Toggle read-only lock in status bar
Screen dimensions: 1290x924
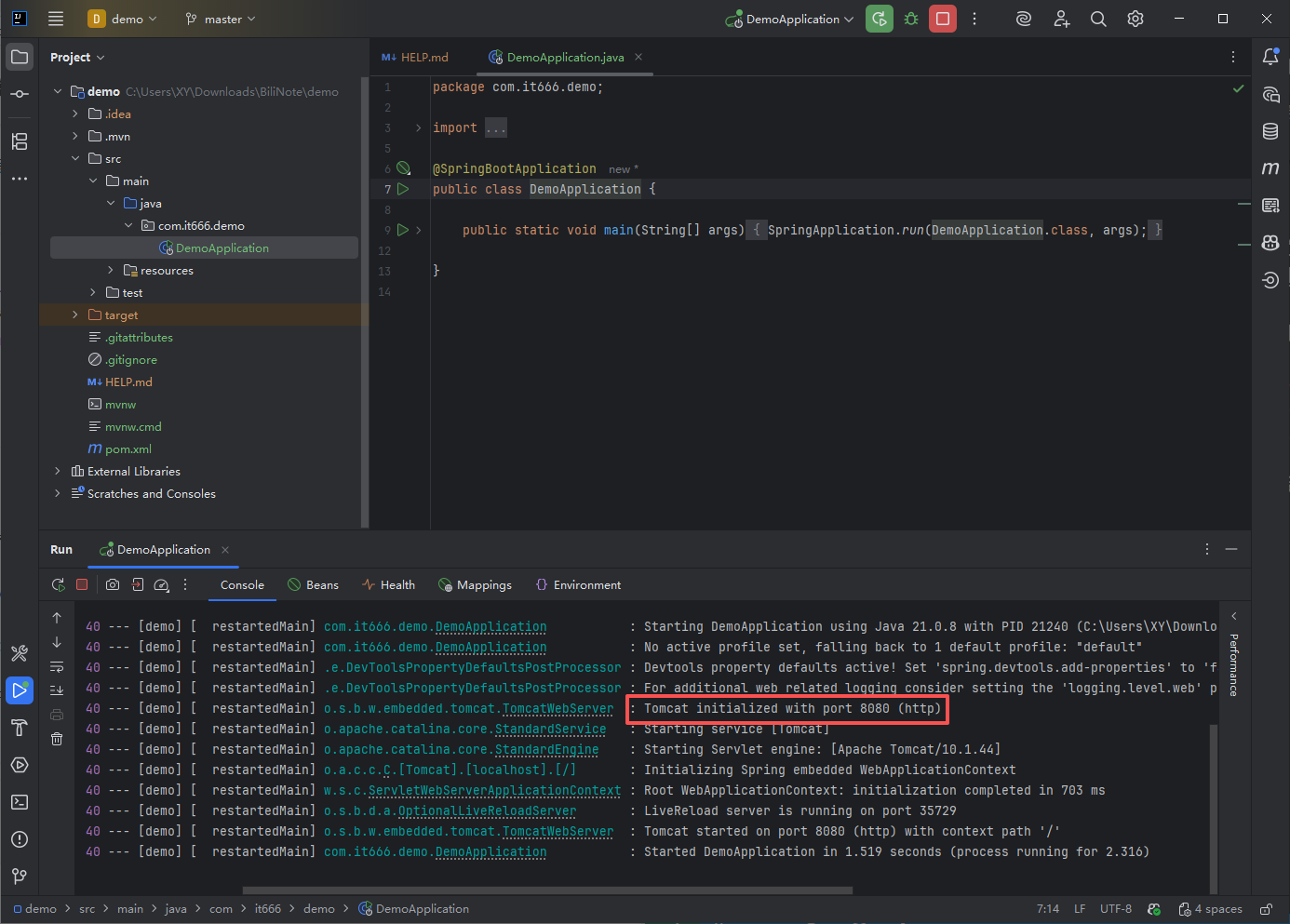tap(1266, 909)
